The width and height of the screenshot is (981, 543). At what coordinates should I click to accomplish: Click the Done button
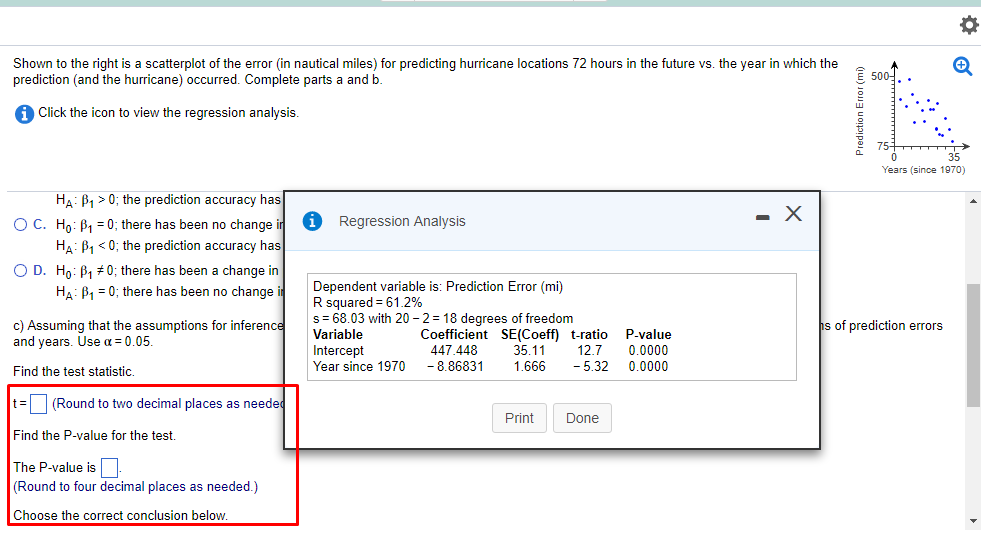tap(582, 418)
